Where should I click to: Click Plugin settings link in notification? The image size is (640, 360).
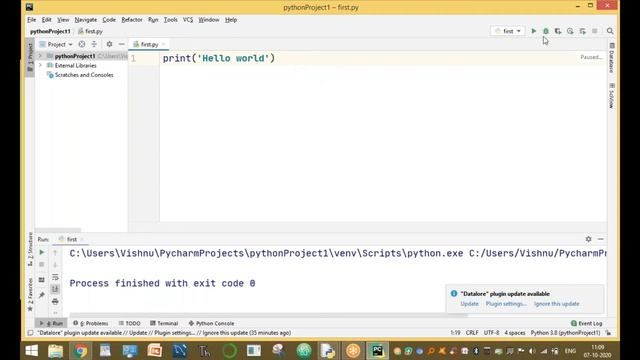pyautogui.click(x=506, y=304)
